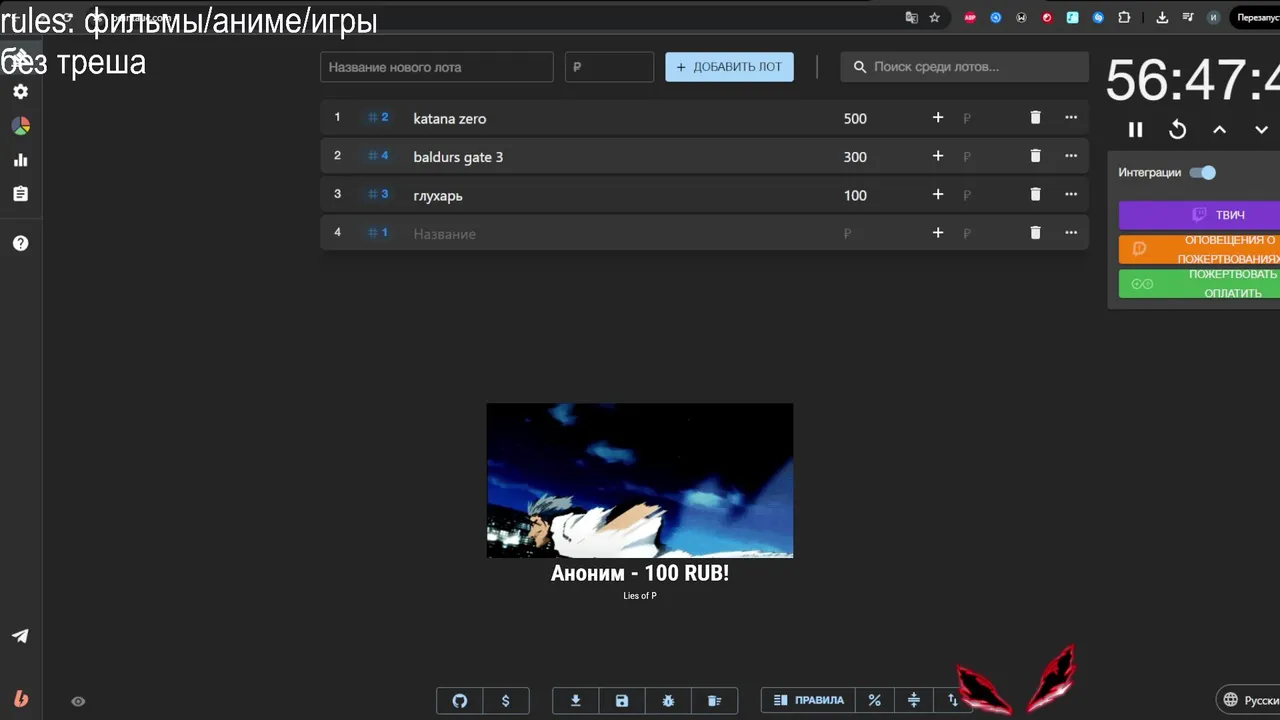This screenshot has height=720, width=1280.
Task: Click the 300 amount of baldurs gate 3
Action: point(855,157)
